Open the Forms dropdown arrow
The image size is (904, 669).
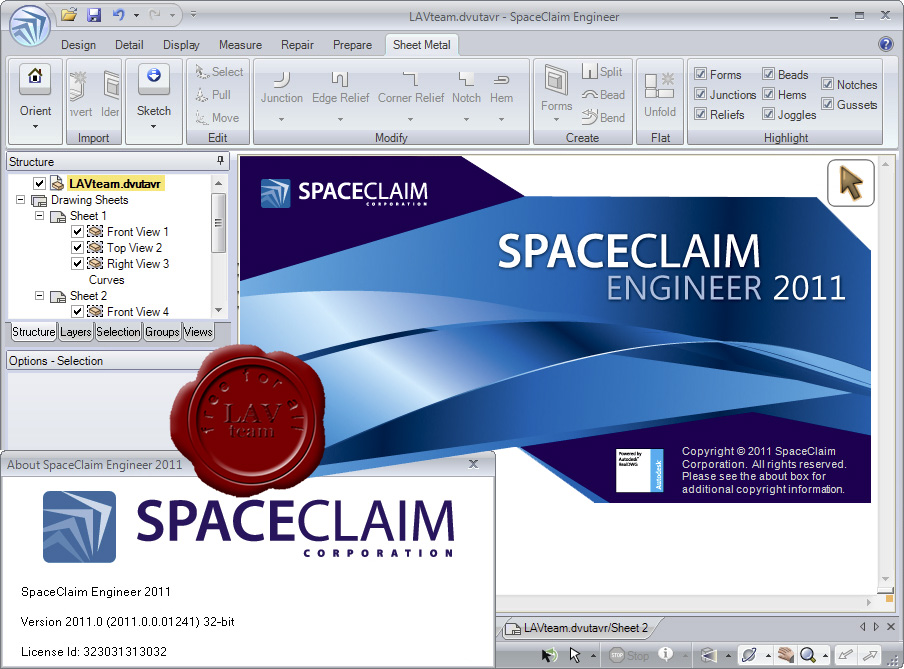[556, 119]
